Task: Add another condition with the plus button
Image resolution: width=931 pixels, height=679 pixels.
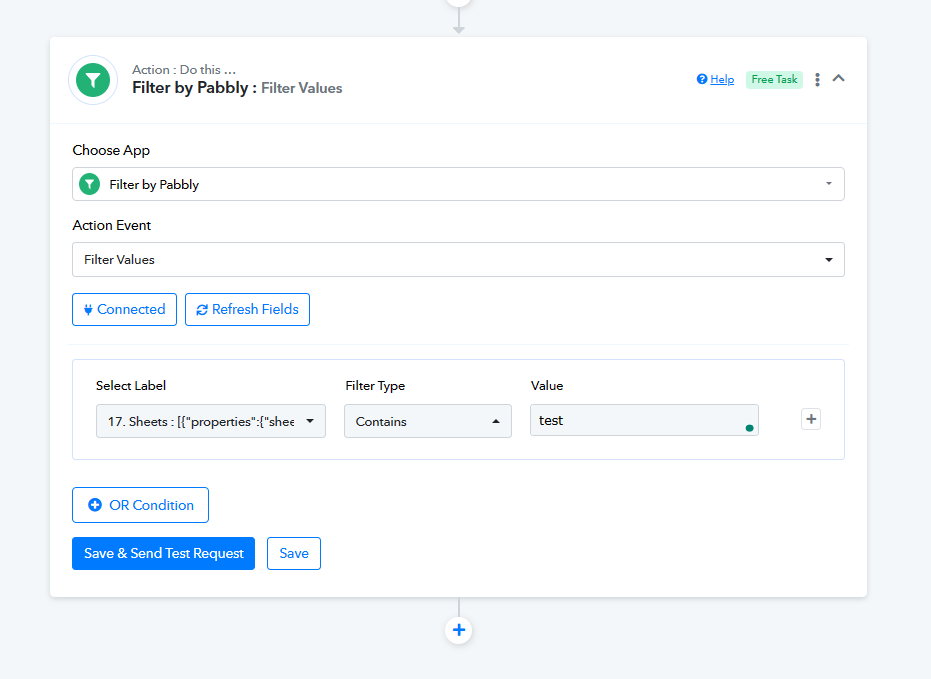Action: 811,419
